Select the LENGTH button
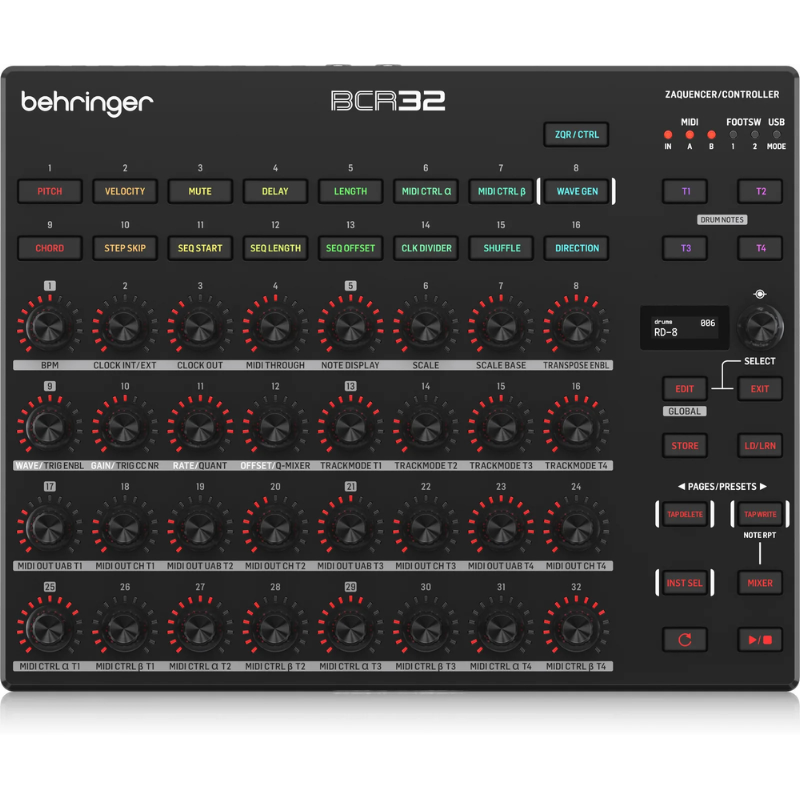 pyautogui.click(x=351, y=191)
